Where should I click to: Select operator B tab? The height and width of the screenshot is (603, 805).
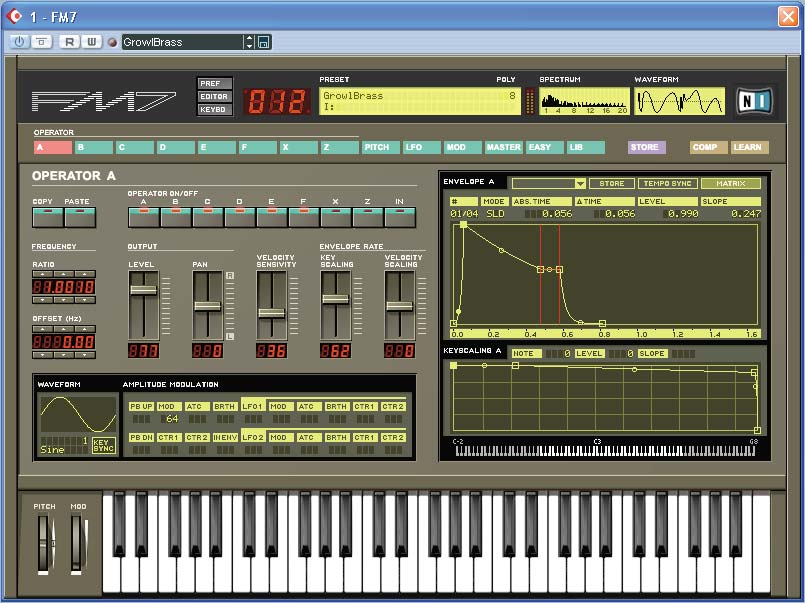(x=94, y=147)
